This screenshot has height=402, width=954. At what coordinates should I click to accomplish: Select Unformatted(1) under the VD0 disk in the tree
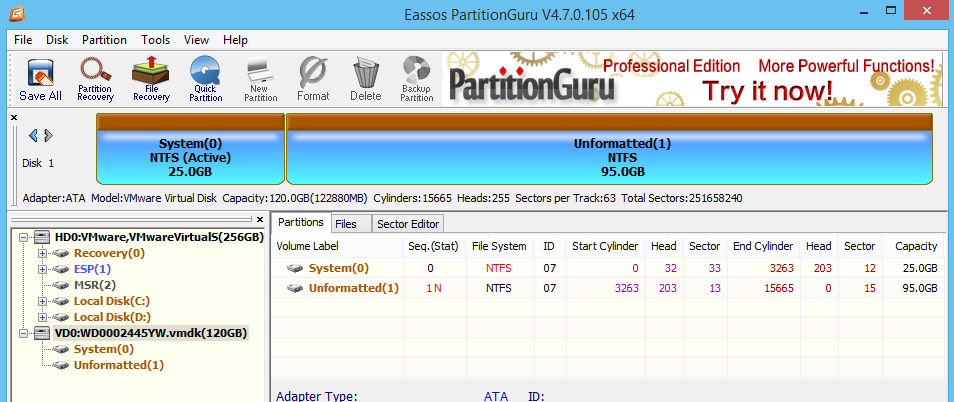[x=119, y=365]
